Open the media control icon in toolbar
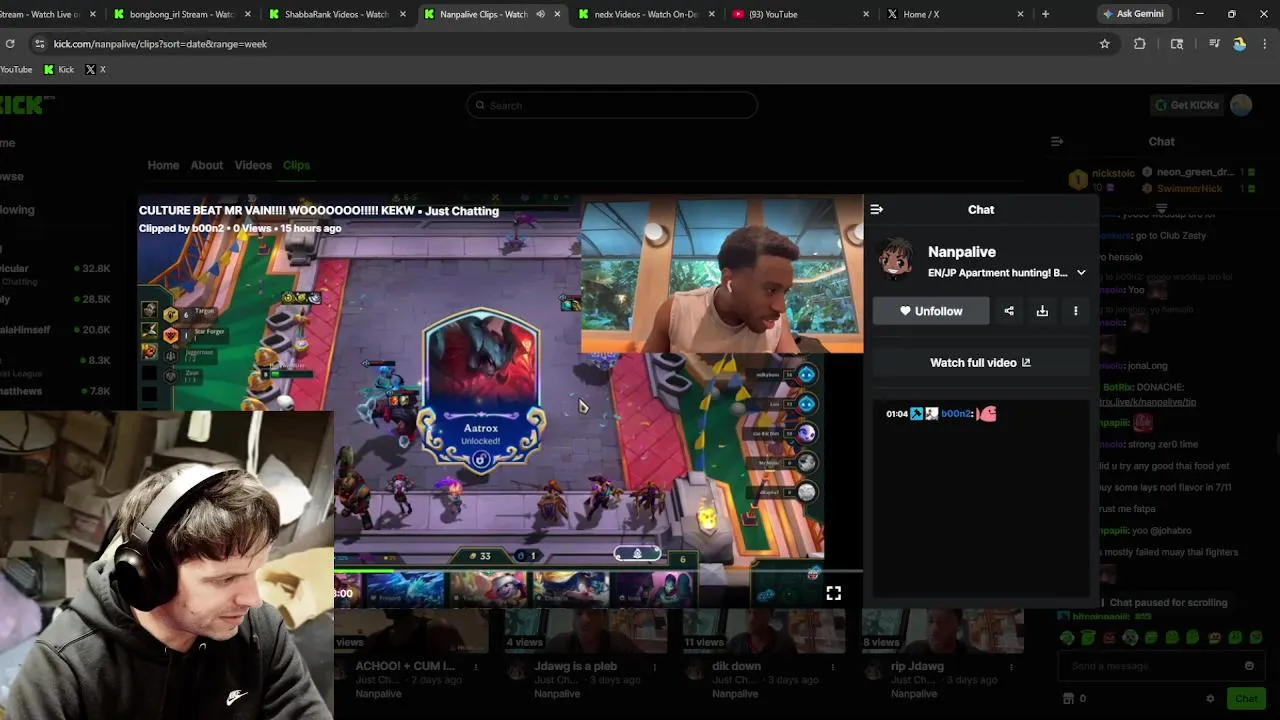The image size is (1280, 720). pyautogui.click(x=1214, y=44)
